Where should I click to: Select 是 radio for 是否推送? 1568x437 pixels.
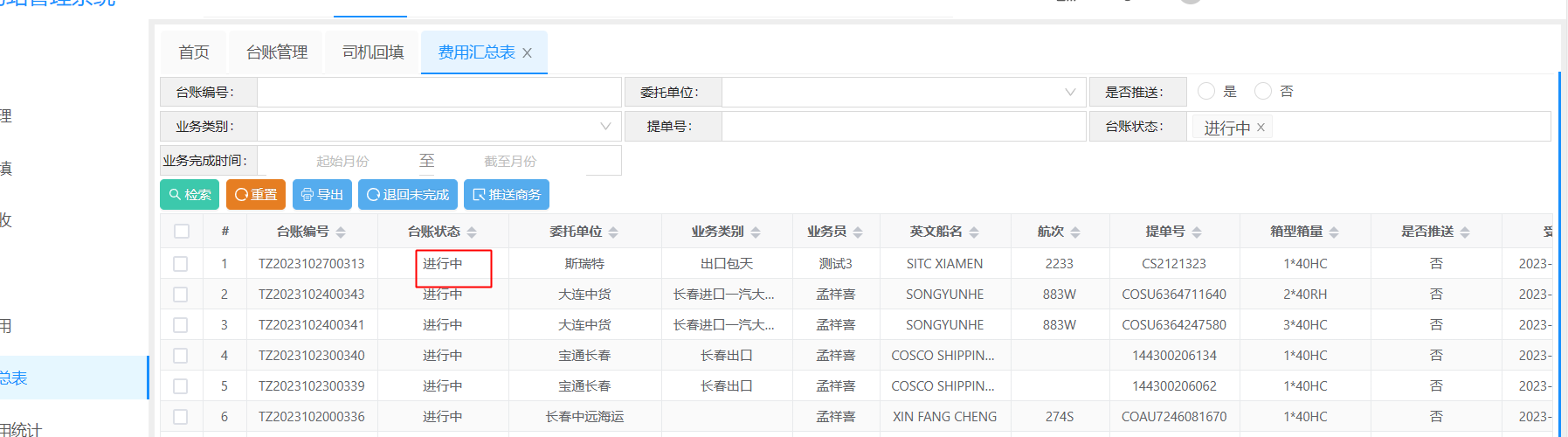[1206, 91]
